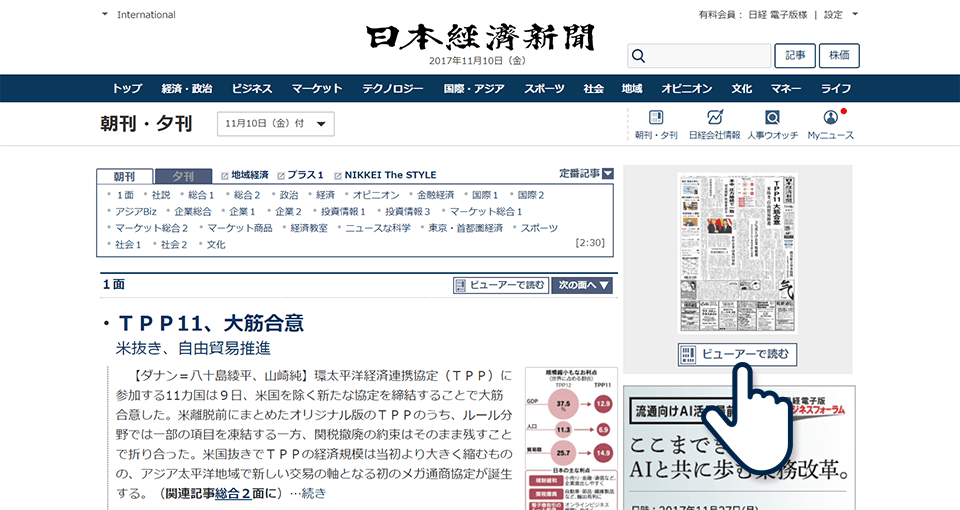Open NIKKEI The STYLE link
This screenshot has width=960, height=510.
click(x=390, y=175)
